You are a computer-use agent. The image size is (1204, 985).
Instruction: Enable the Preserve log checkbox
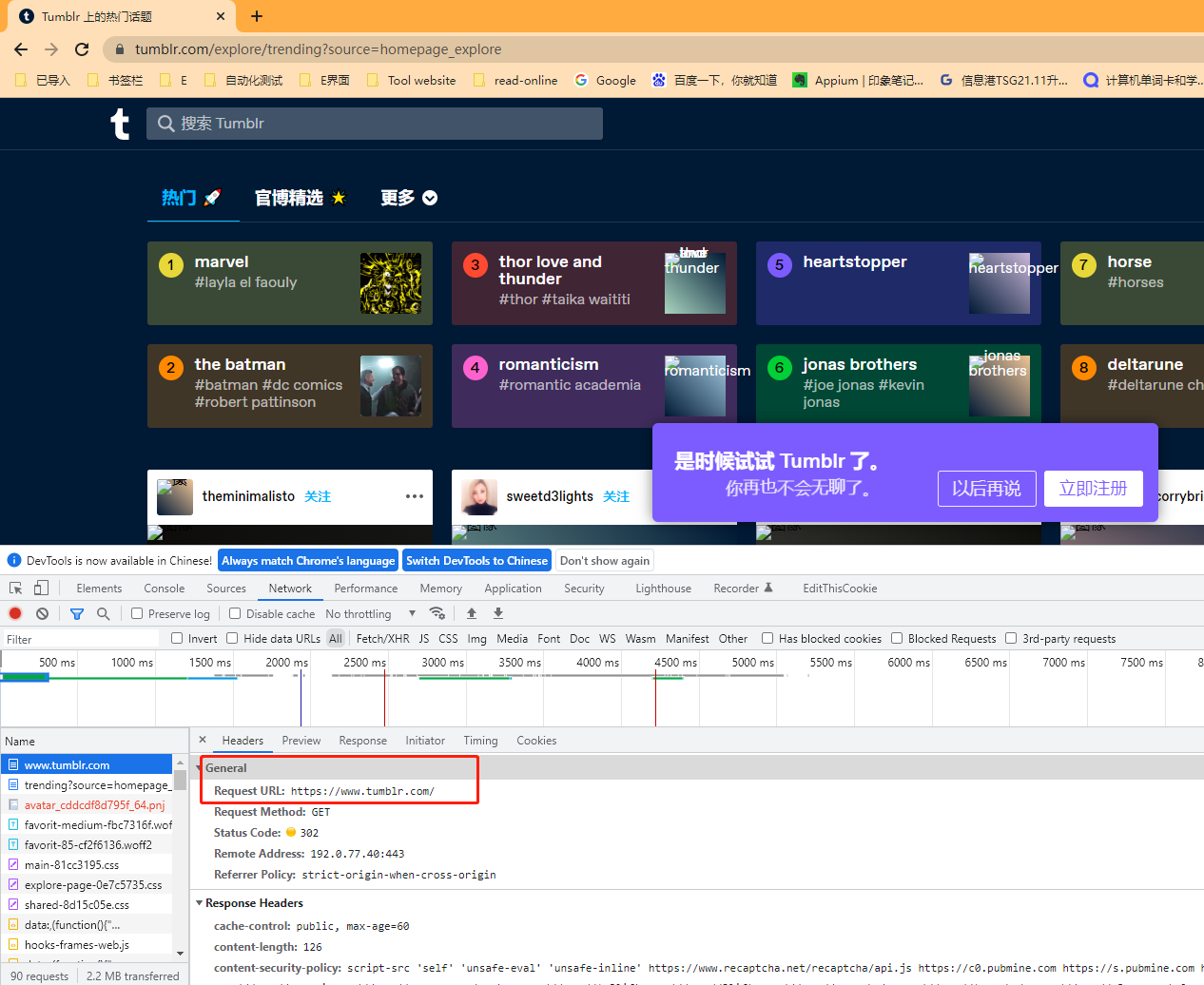tap(138, 613)
